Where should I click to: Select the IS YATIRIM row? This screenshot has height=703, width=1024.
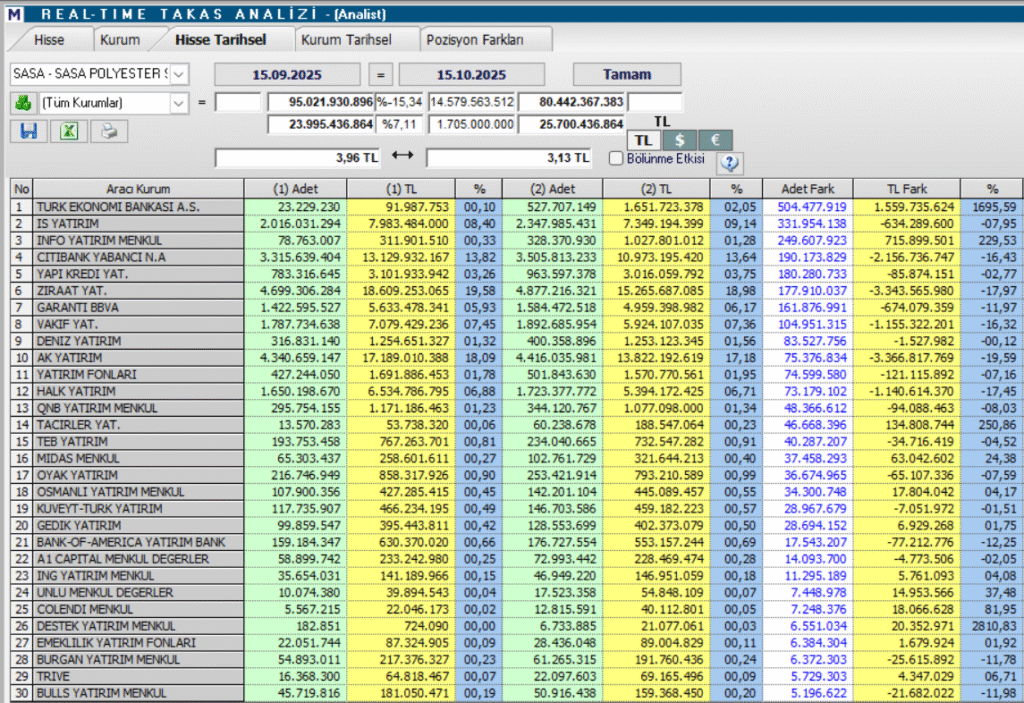[517, 223]
